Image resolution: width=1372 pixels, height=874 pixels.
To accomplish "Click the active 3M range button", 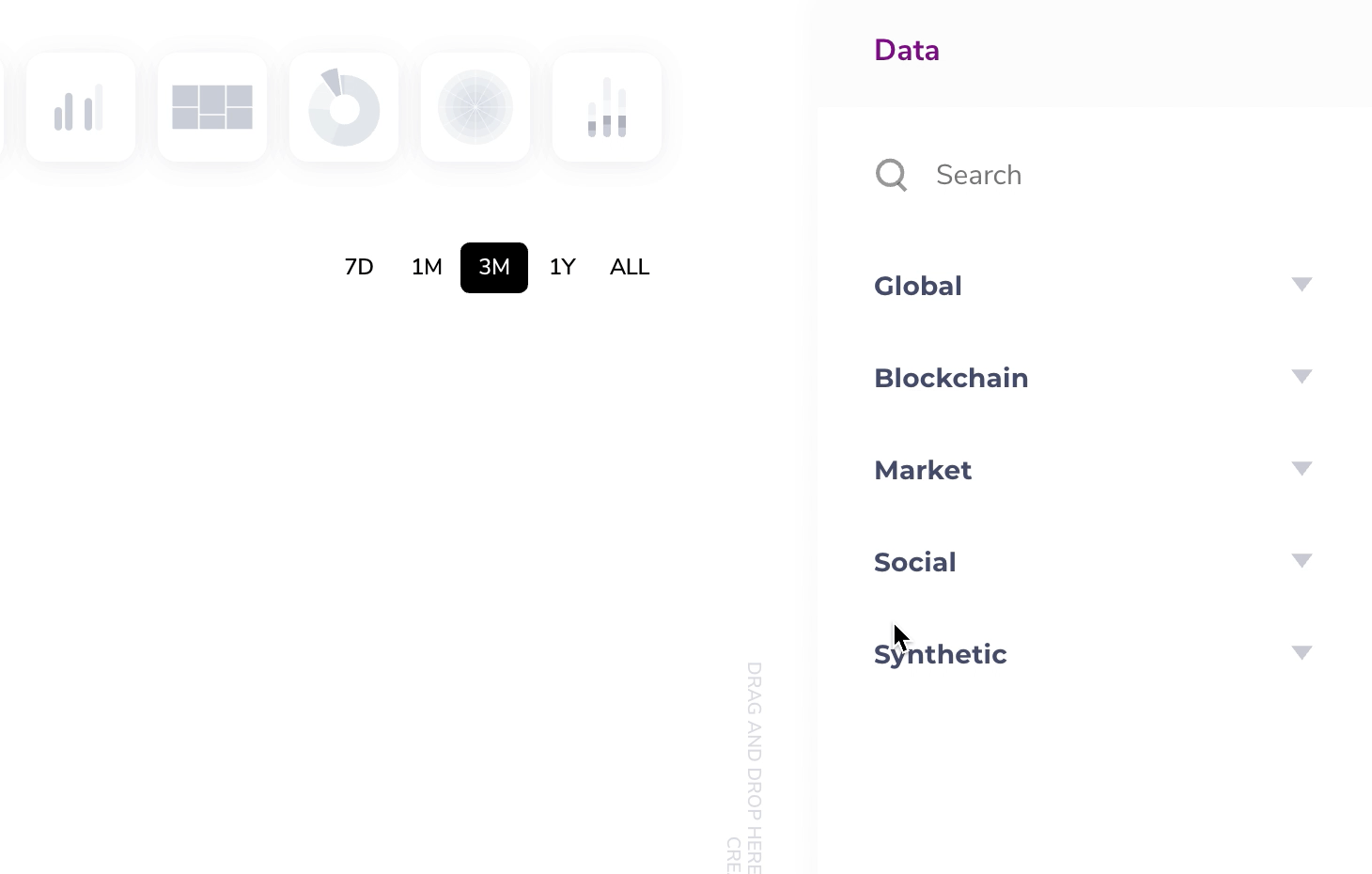I will [x=494, y=268].
